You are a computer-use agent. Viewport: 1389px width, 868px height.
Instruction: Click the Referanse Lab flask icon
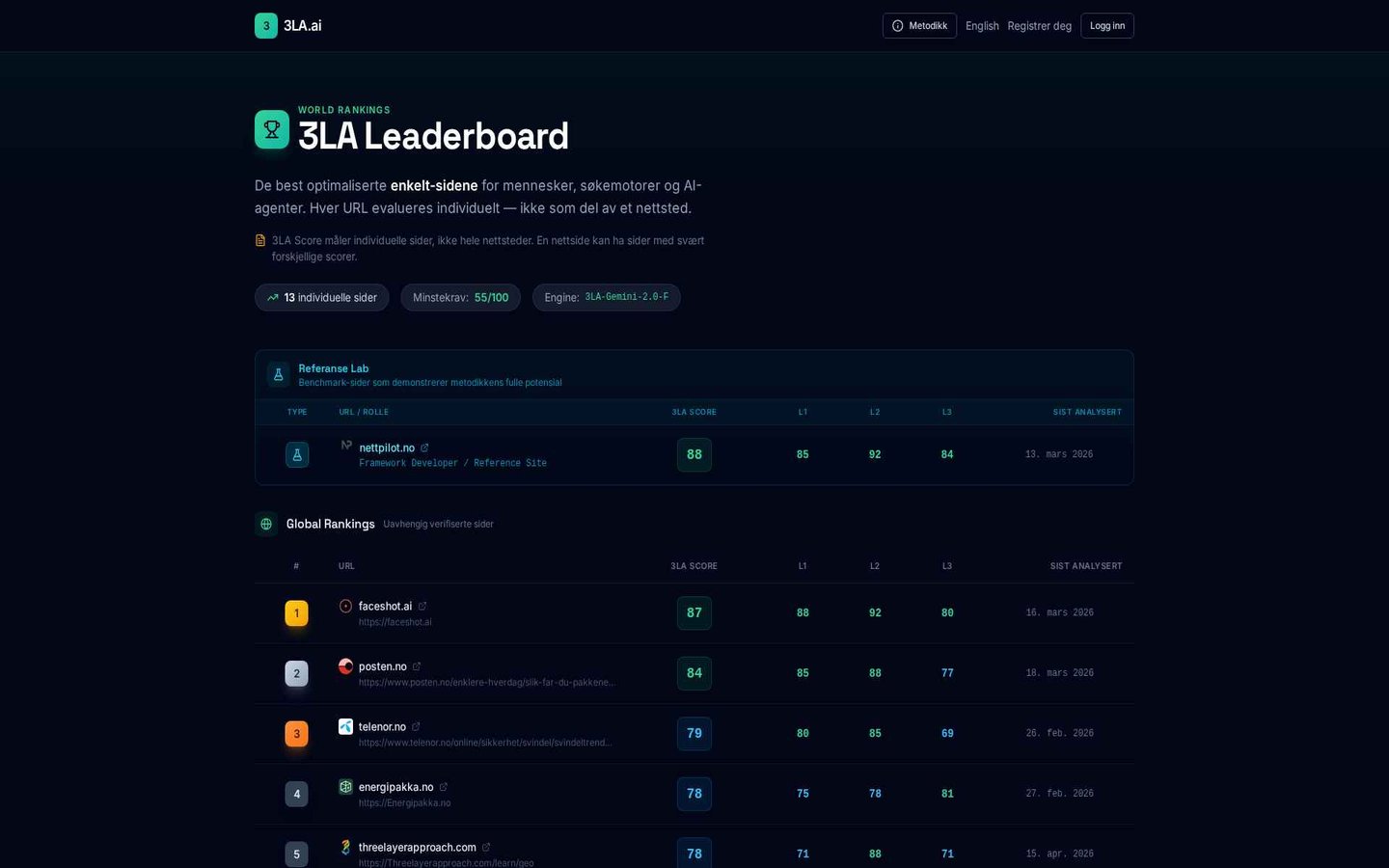[x=279, y=374]
